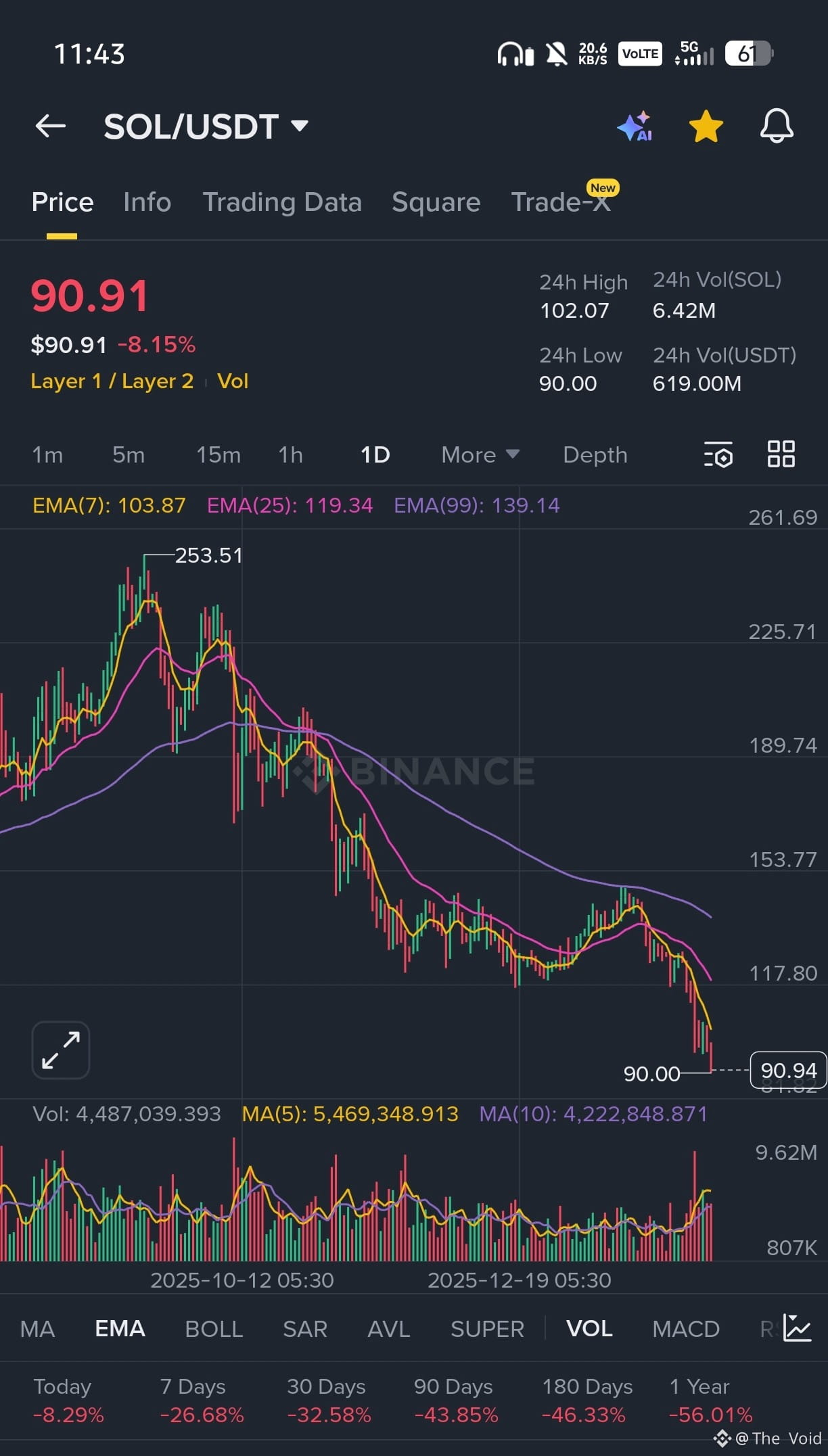Open chart settings icon

[718, 454]
